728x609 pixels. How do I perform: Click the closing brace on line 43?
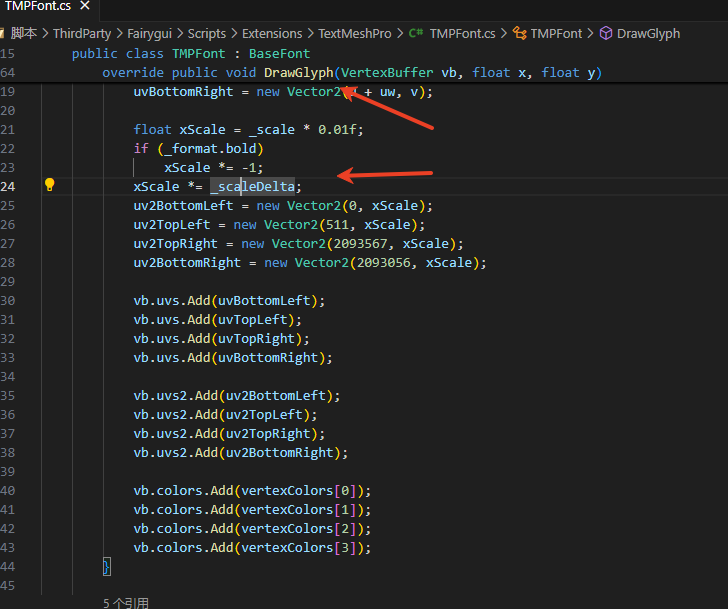point(107,567)
